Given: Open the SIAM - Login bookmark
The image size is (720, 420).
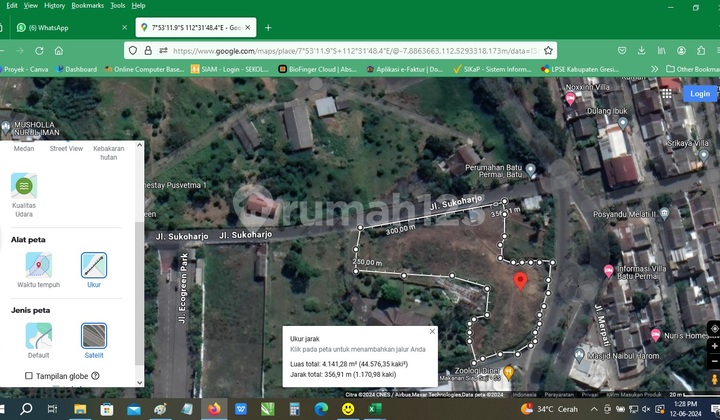Looking at the screenshot, I should (234, 69).
